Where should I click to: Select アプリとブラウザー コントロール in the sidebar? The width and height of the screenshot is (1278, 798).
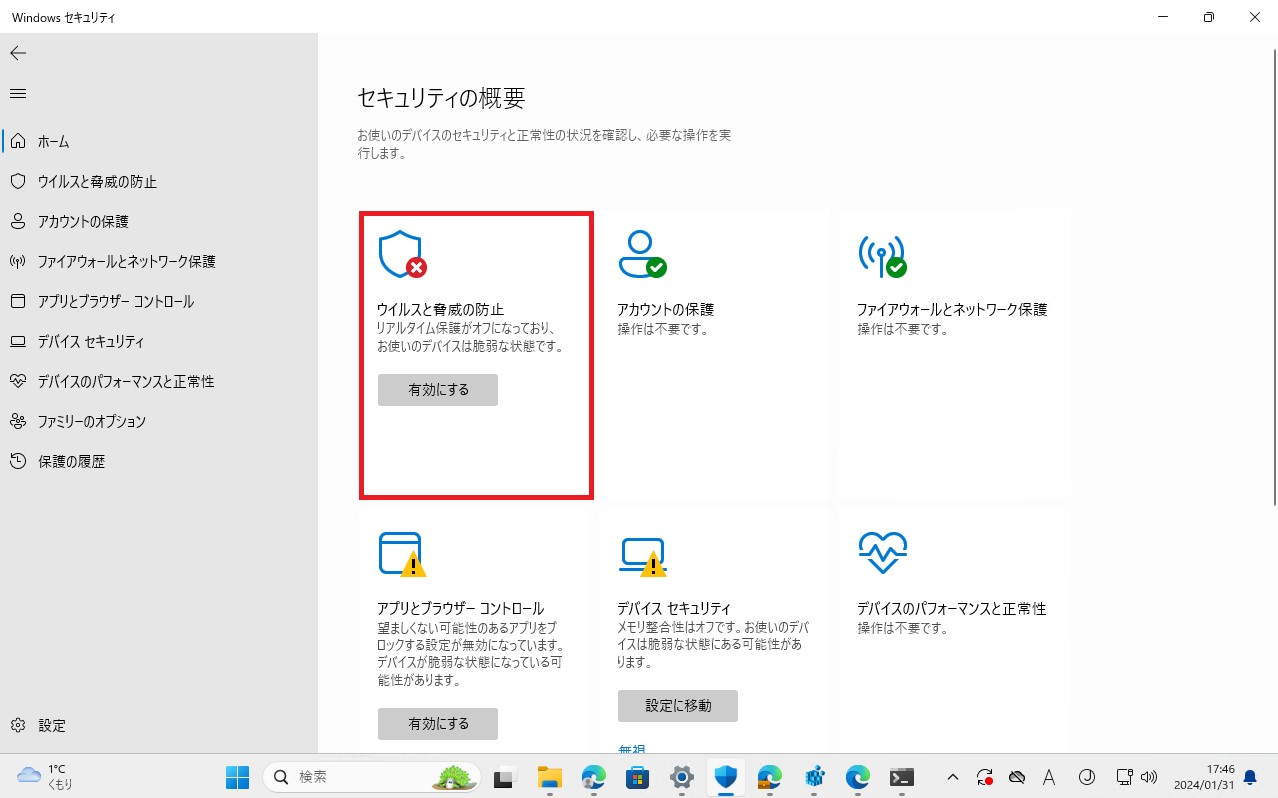tap(159, 301)
